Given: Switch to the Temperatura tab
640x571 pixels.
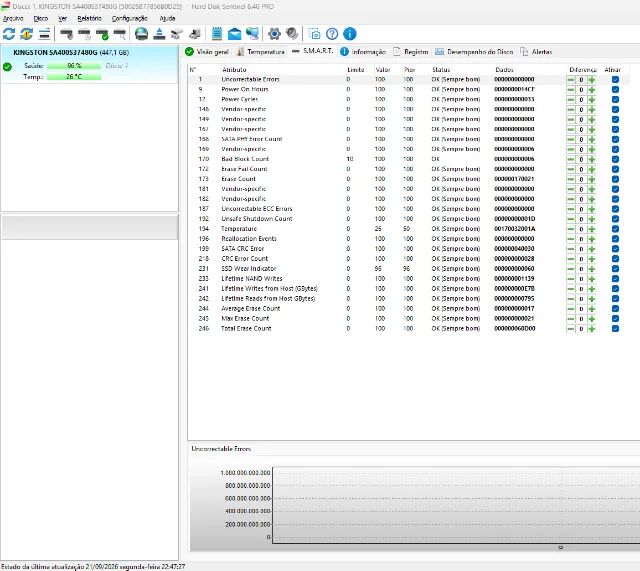Looking at the screenshot, I should point(261,52).
